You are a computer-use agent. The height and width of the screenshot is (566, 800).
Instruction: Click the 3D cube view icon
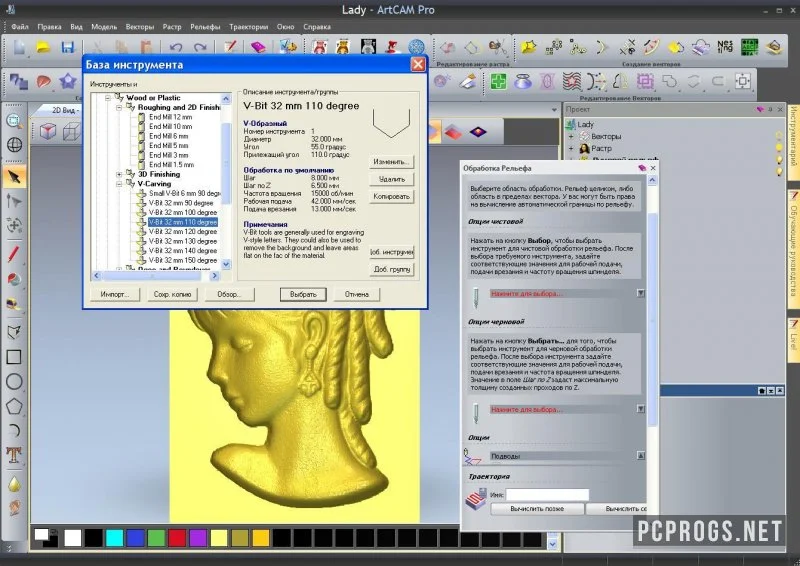(x=48, y=132)
